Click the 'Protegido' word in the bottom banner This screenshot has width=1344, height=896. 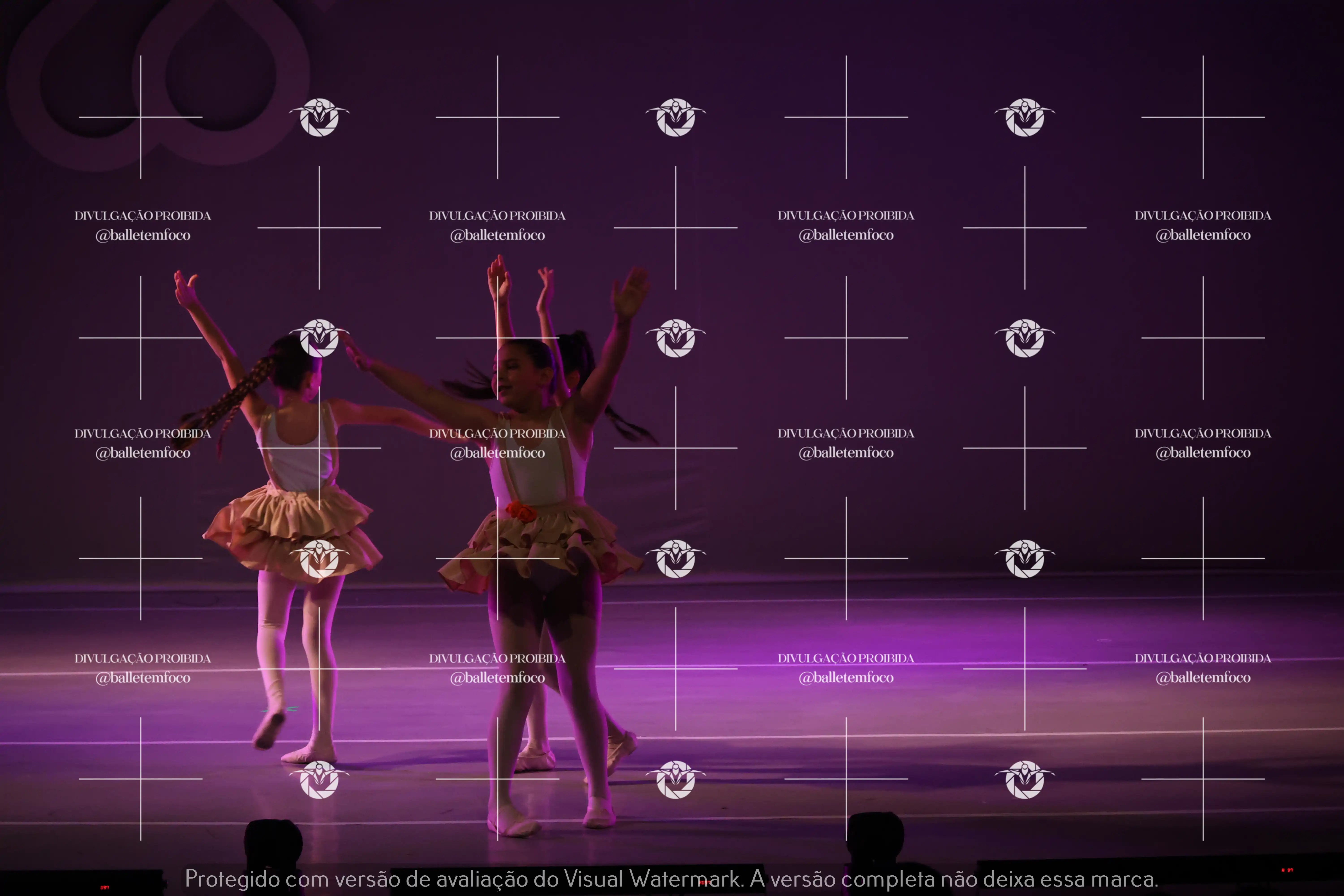click(232, 879)
